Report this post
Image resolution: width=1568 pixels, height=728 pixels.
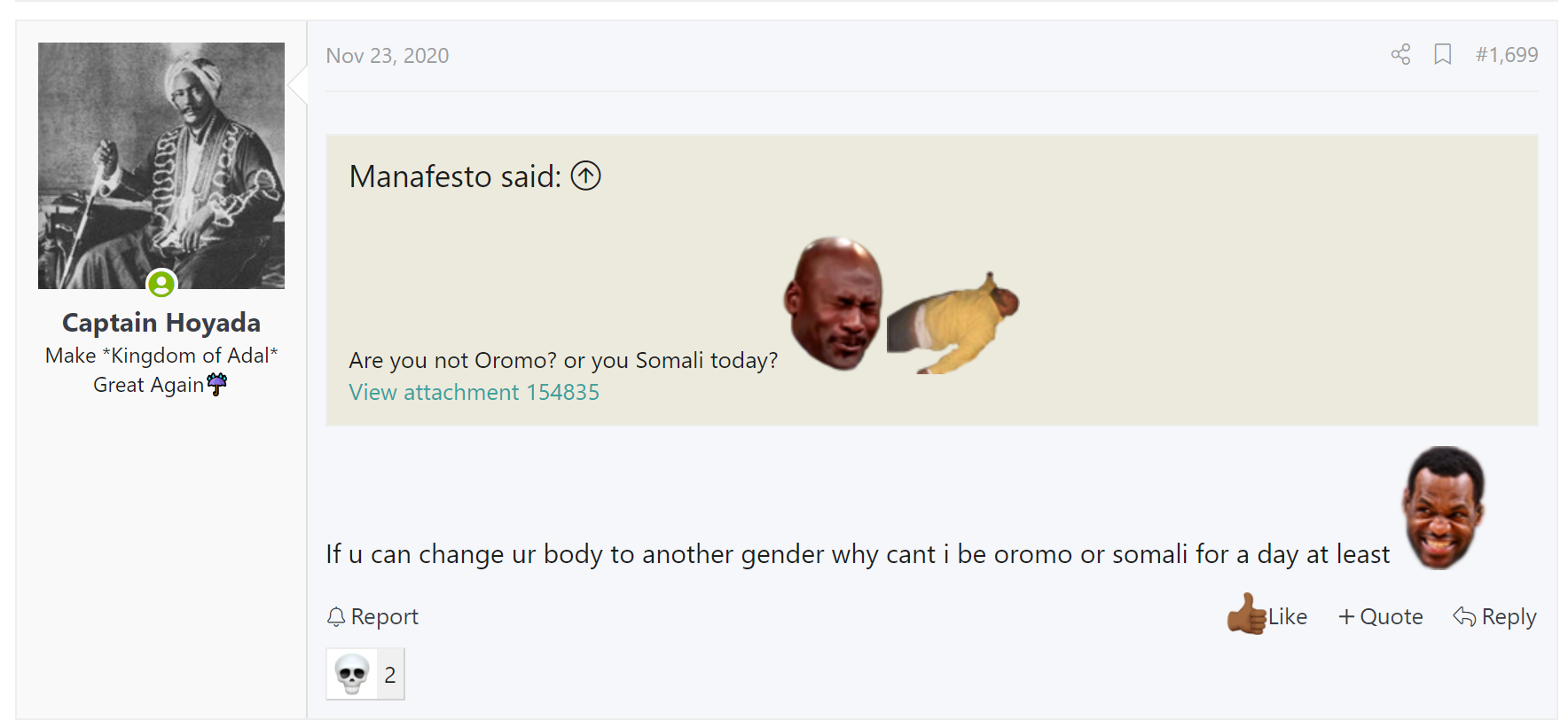pyautogui.click(x=372, y=616)
